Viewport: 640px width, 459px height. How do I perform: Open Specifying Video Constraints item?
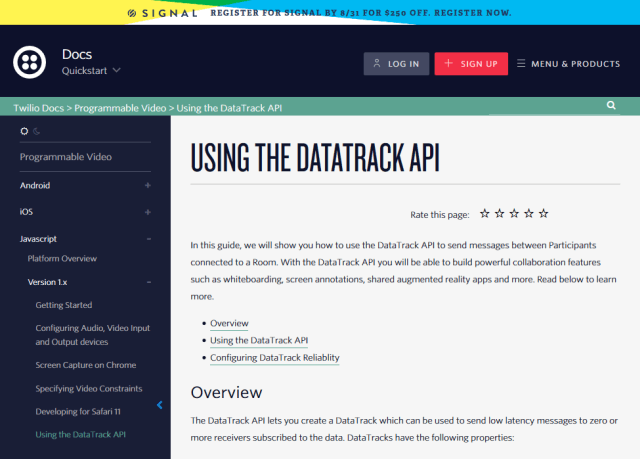point(89,389)
